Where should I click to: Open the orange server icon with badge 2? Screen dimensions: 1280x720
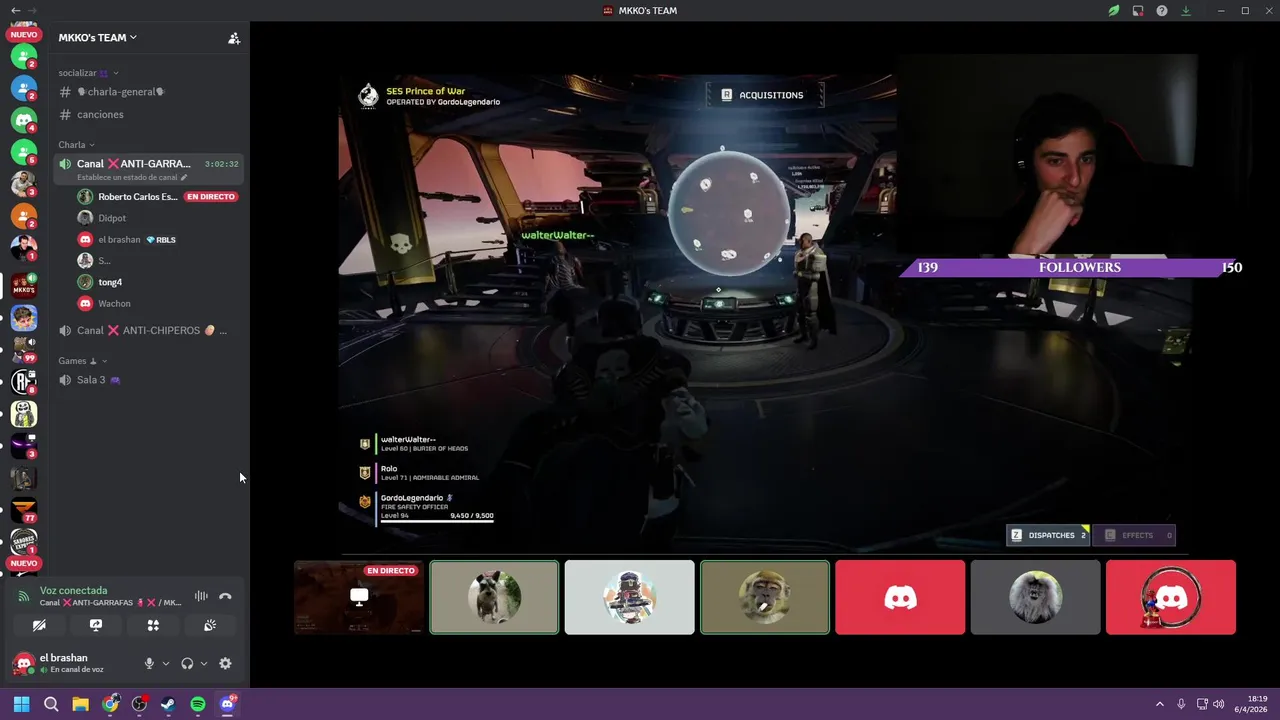pos(24,215)
